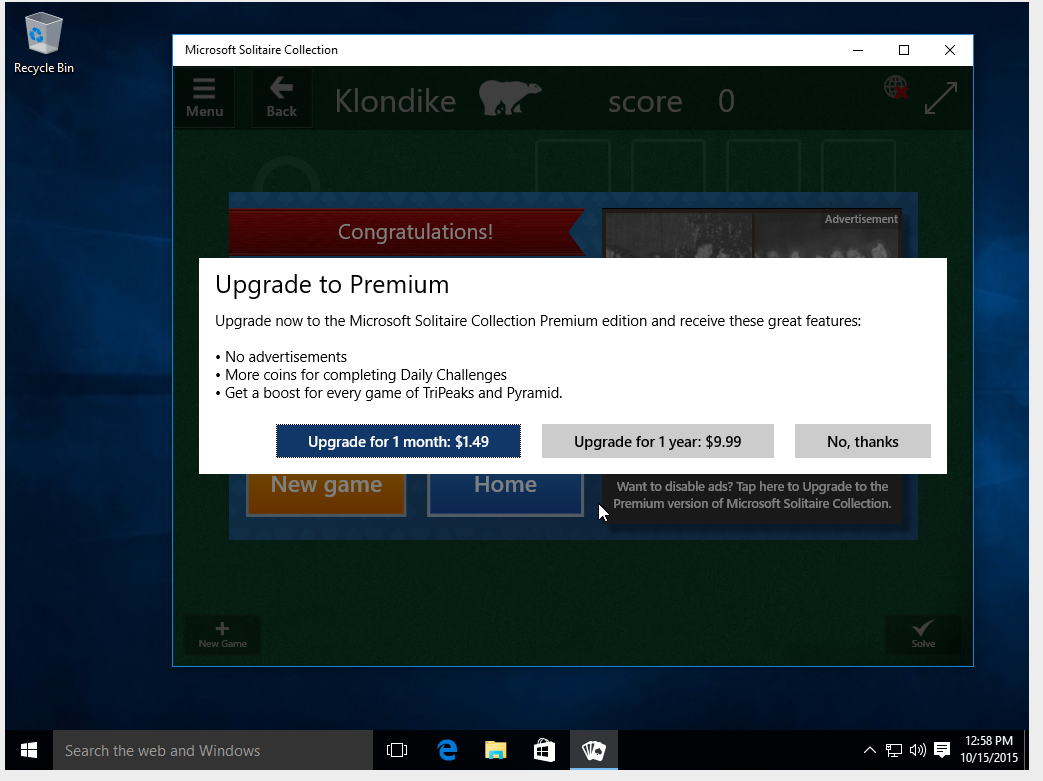Click More coins for completing Daily Challenges text

(366, 375)
